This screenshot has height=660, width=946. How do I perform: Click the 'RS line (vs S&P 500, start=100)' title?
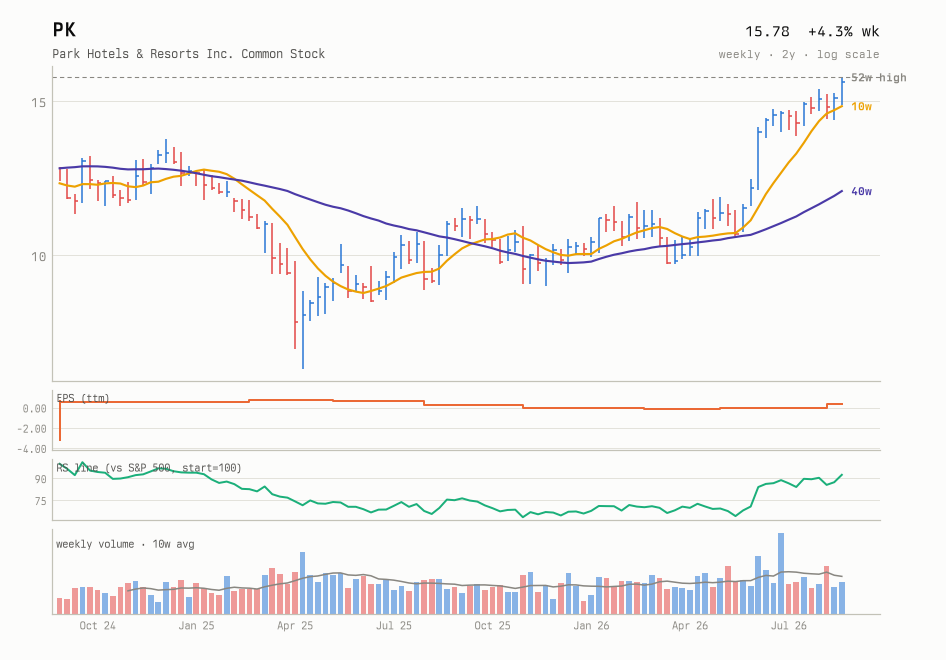(149, 468)
